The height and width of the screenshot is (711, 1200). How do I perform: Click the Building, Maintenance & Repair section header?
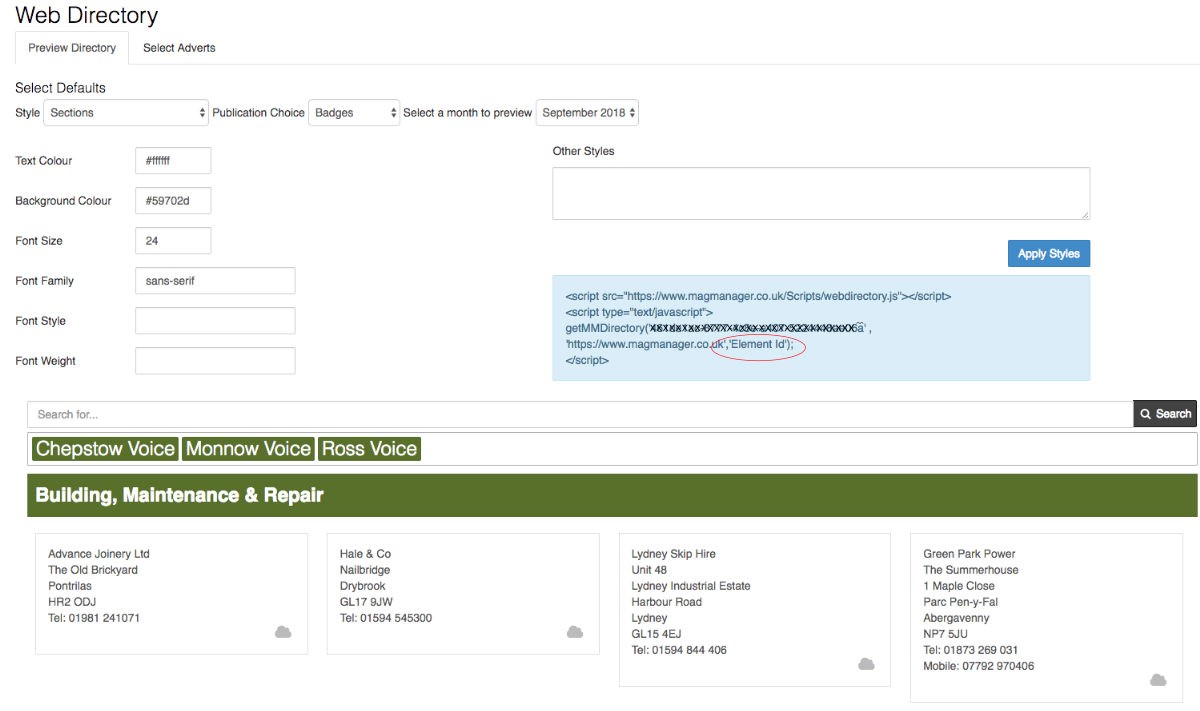coord(612,495)
